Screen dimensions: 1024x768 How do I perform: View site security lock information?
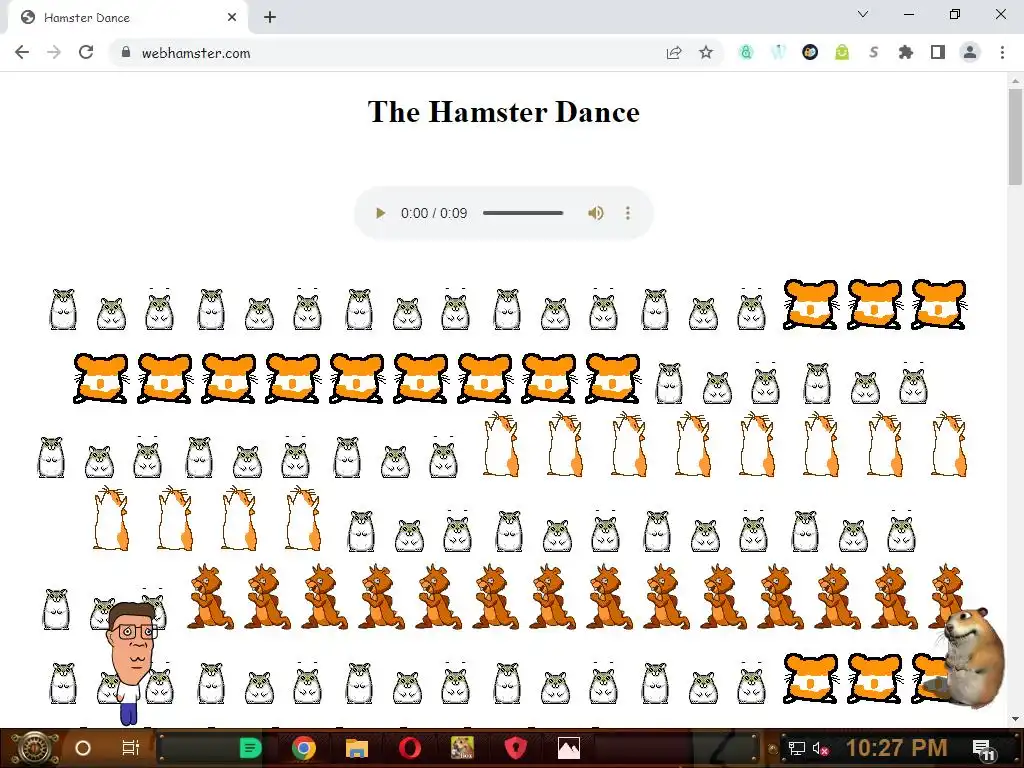pos(126,53)
